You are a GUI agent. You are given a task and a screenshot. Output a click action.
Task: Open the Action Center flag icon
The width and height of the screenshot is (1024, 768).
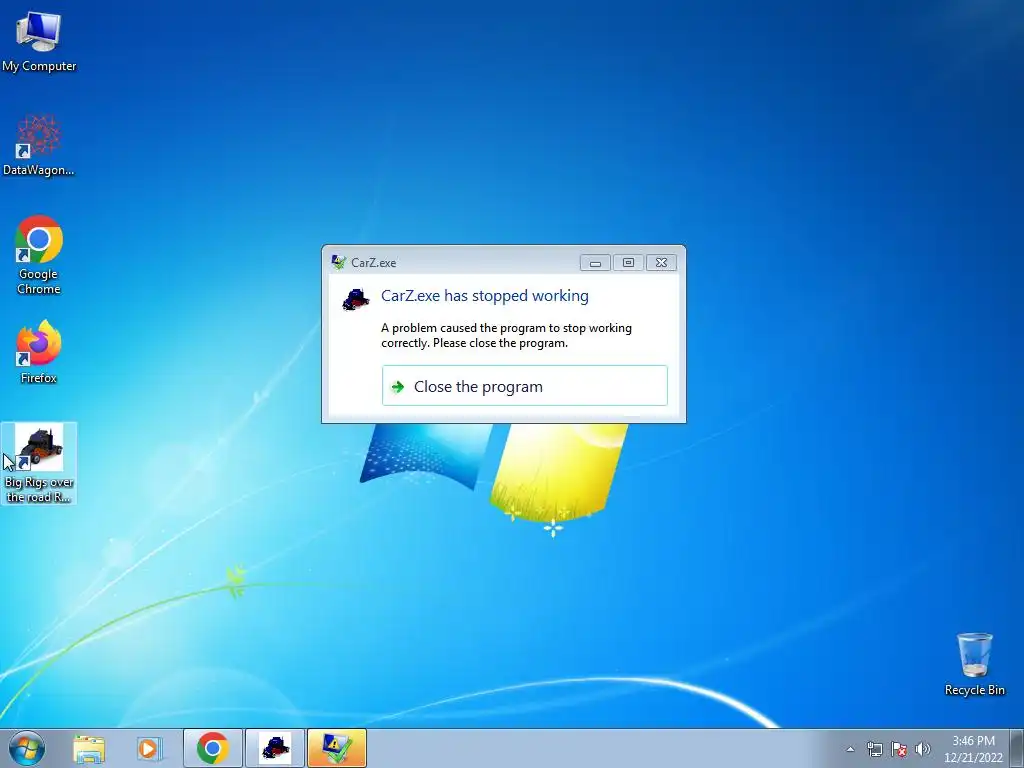click(899, 749)
